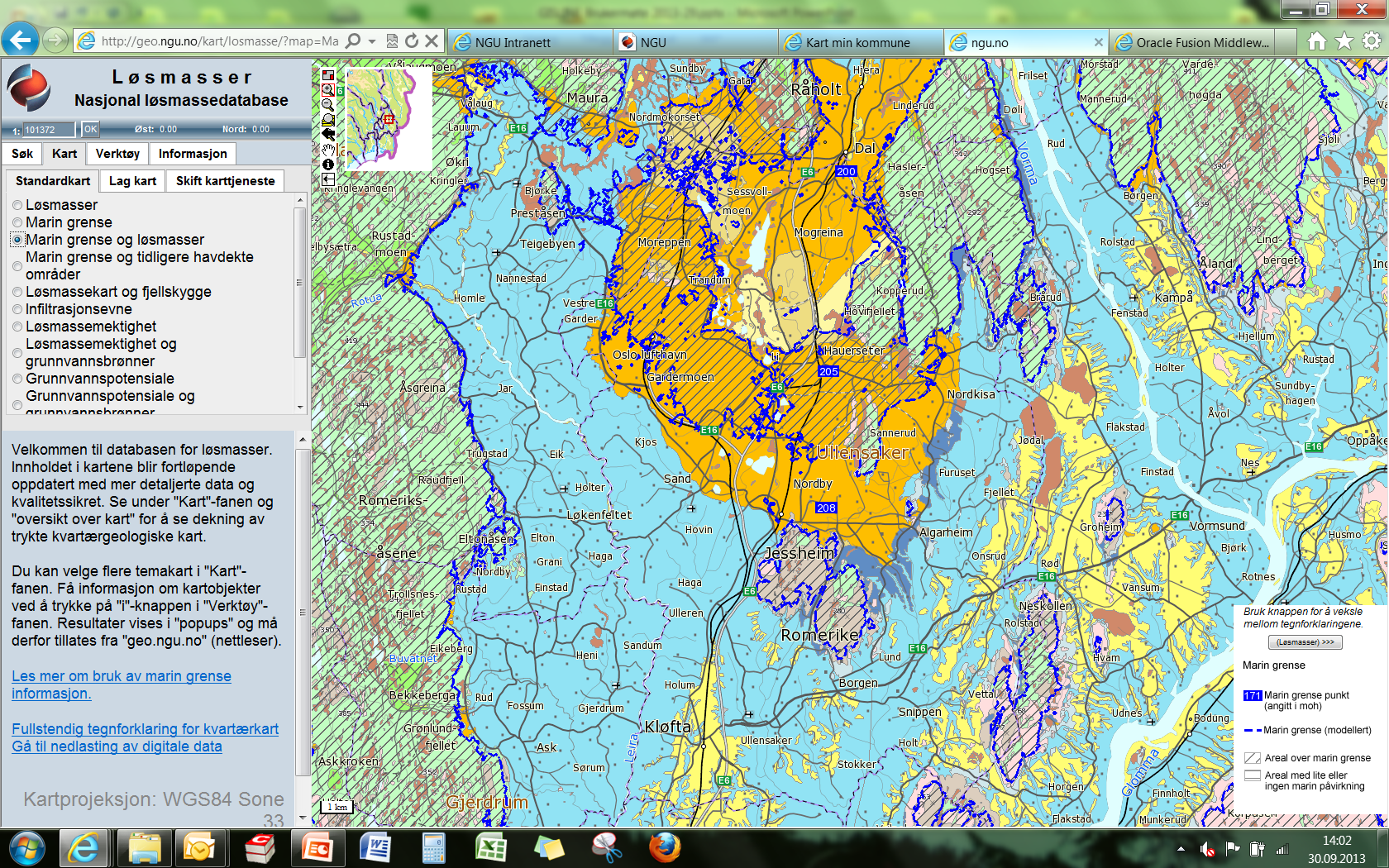Click the browser back button
1389x868 pixels.
(x=21, y=39)
